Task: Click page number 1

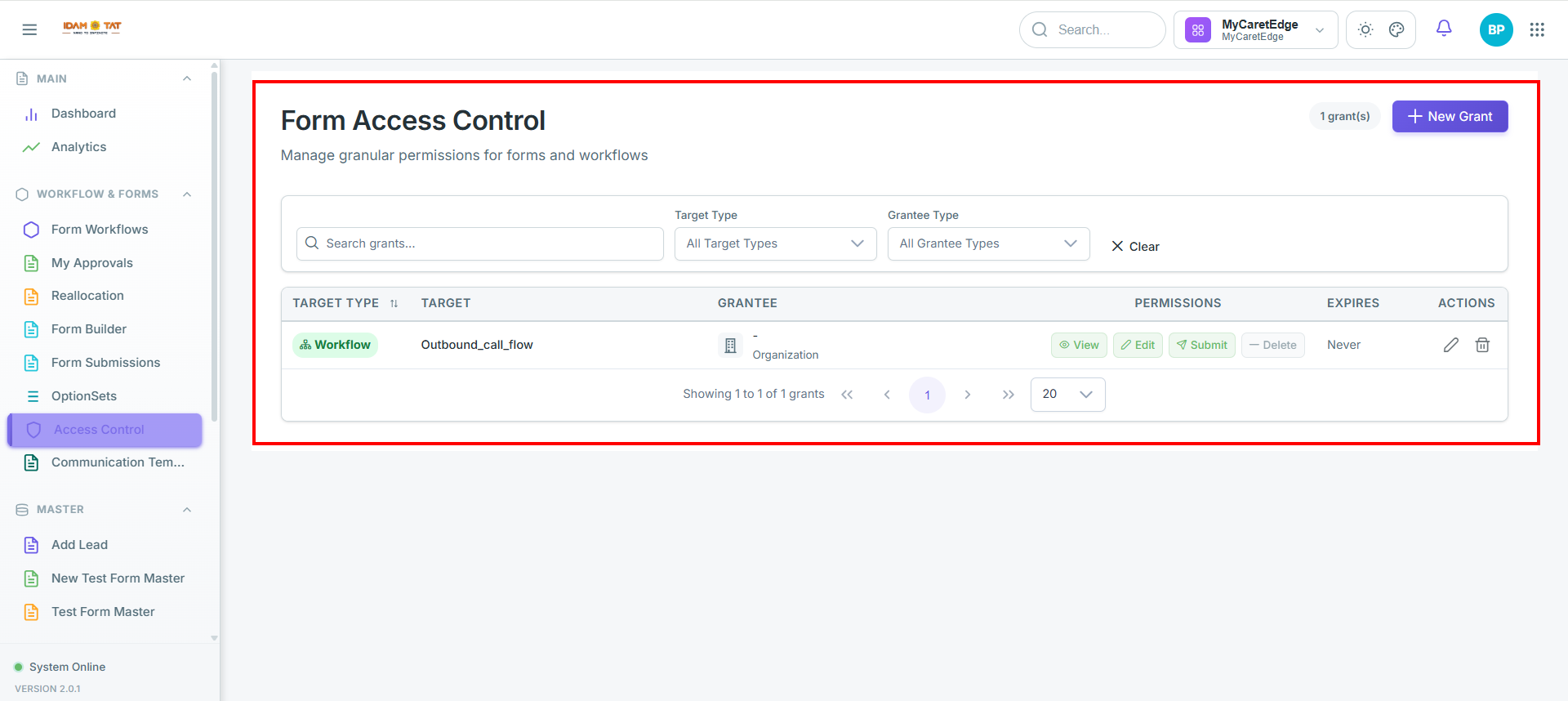Action: [x=927, y=395]
